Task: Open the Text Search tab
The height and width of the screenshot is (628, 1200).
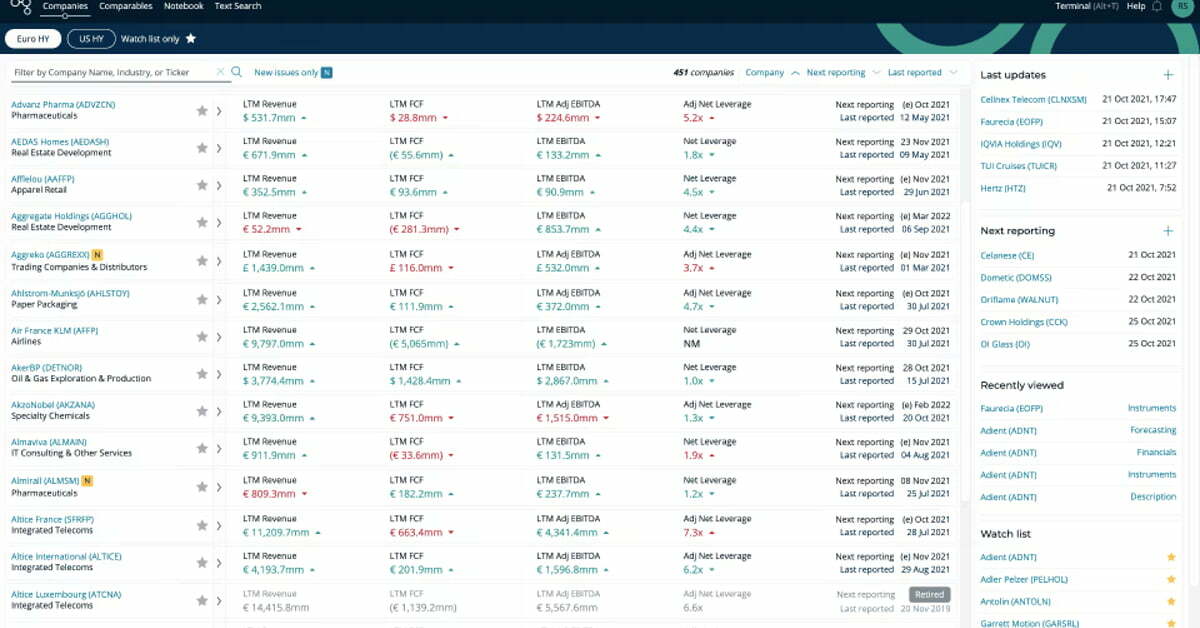Action: tap(238, 6)
